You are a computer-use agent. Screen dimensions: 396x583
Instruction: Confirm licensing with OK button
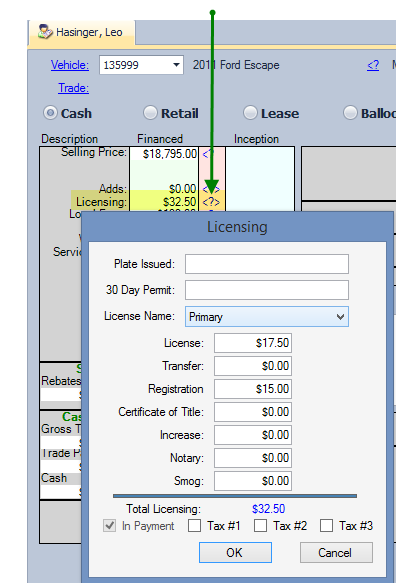(235, 553)
